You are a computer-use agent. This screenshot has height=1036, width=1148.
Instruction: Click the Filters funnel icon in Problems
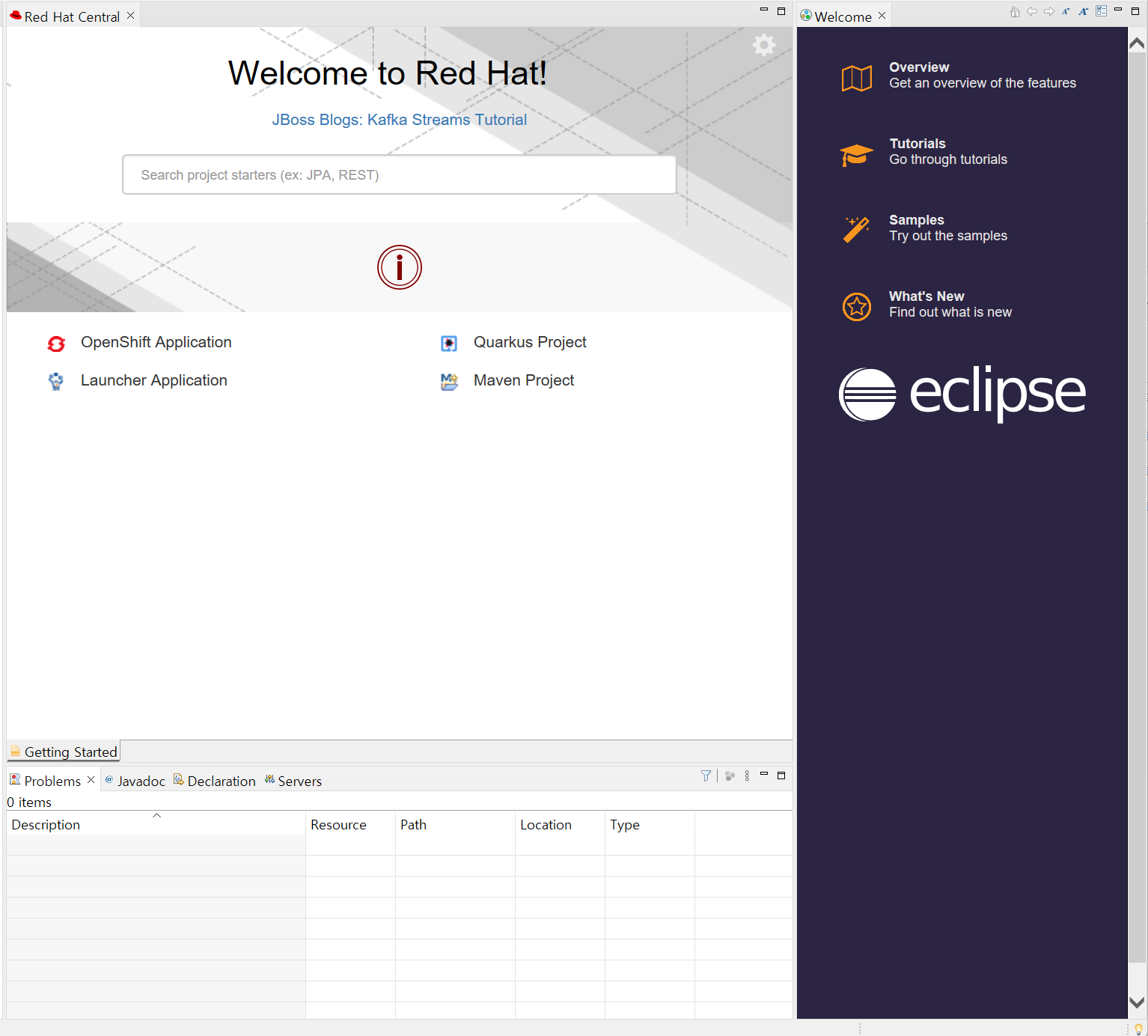706,776
